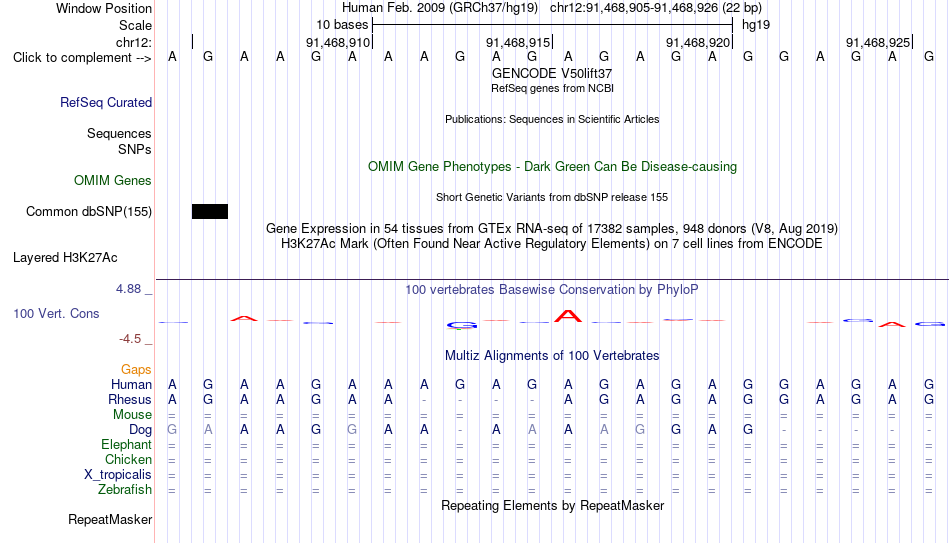
Task: Click the 100 Vert. Cons track label
Action: [56, 313]
